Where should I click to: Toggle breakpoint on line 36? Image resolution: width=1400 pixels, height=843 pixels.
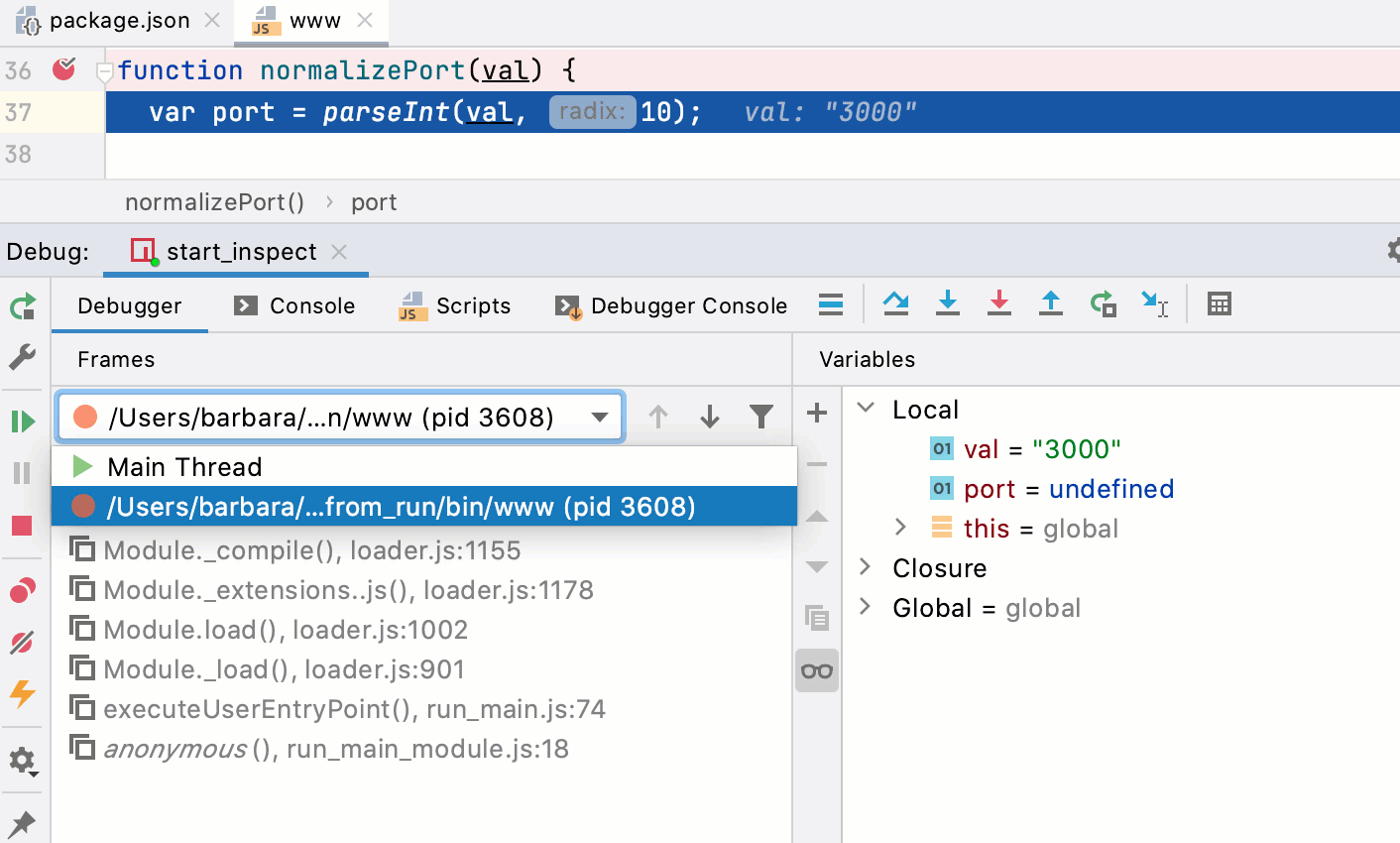64,69
